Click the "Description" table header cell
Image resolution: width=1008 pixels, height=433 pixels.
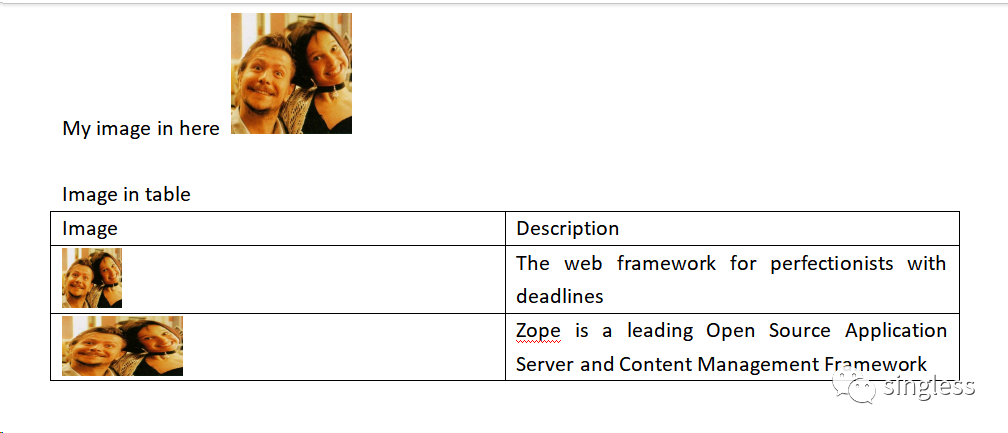pyautogui.click(x=567, y=228)
